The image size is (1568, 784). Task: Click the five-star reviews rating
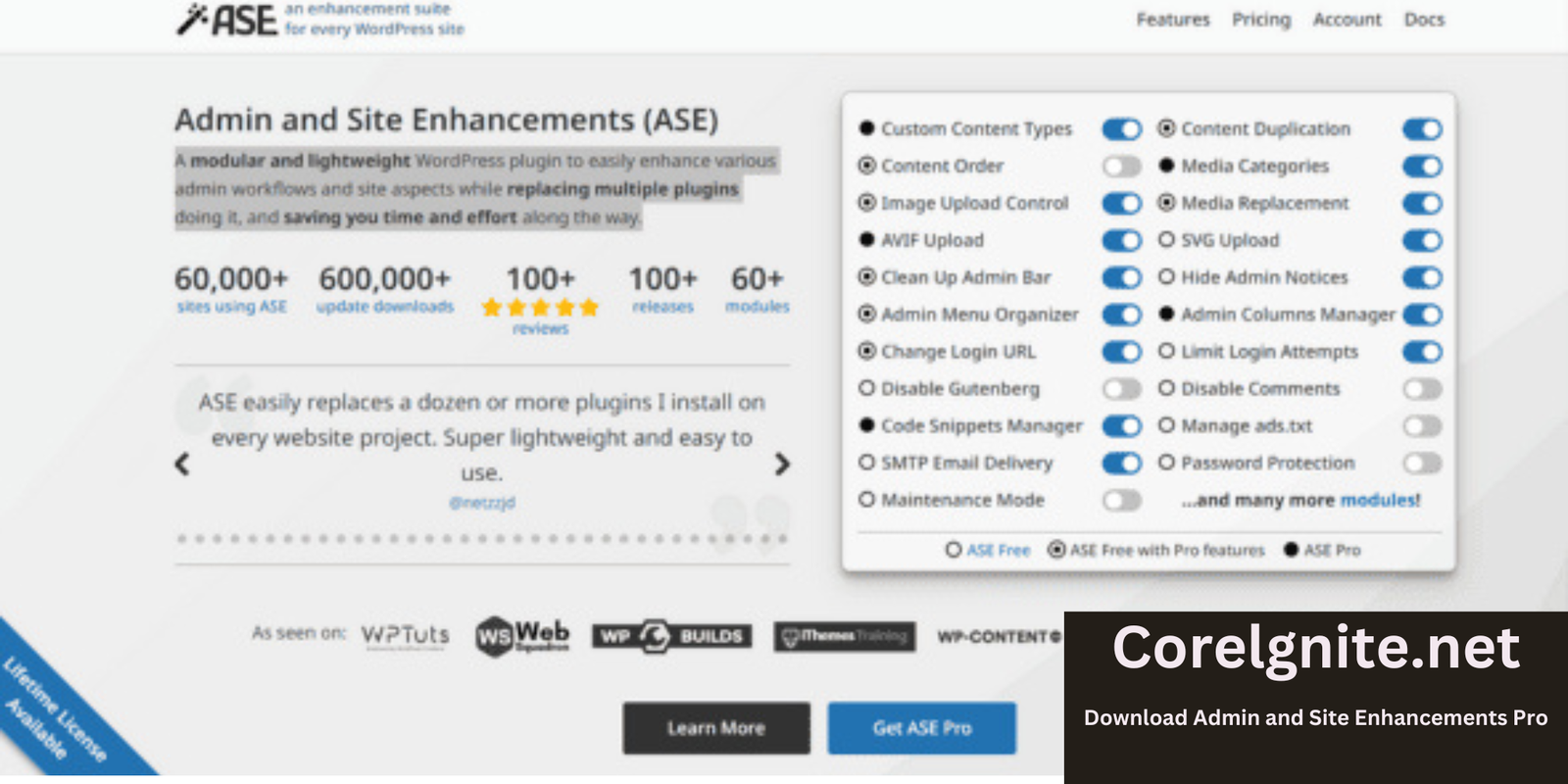[x=540, y=308]
